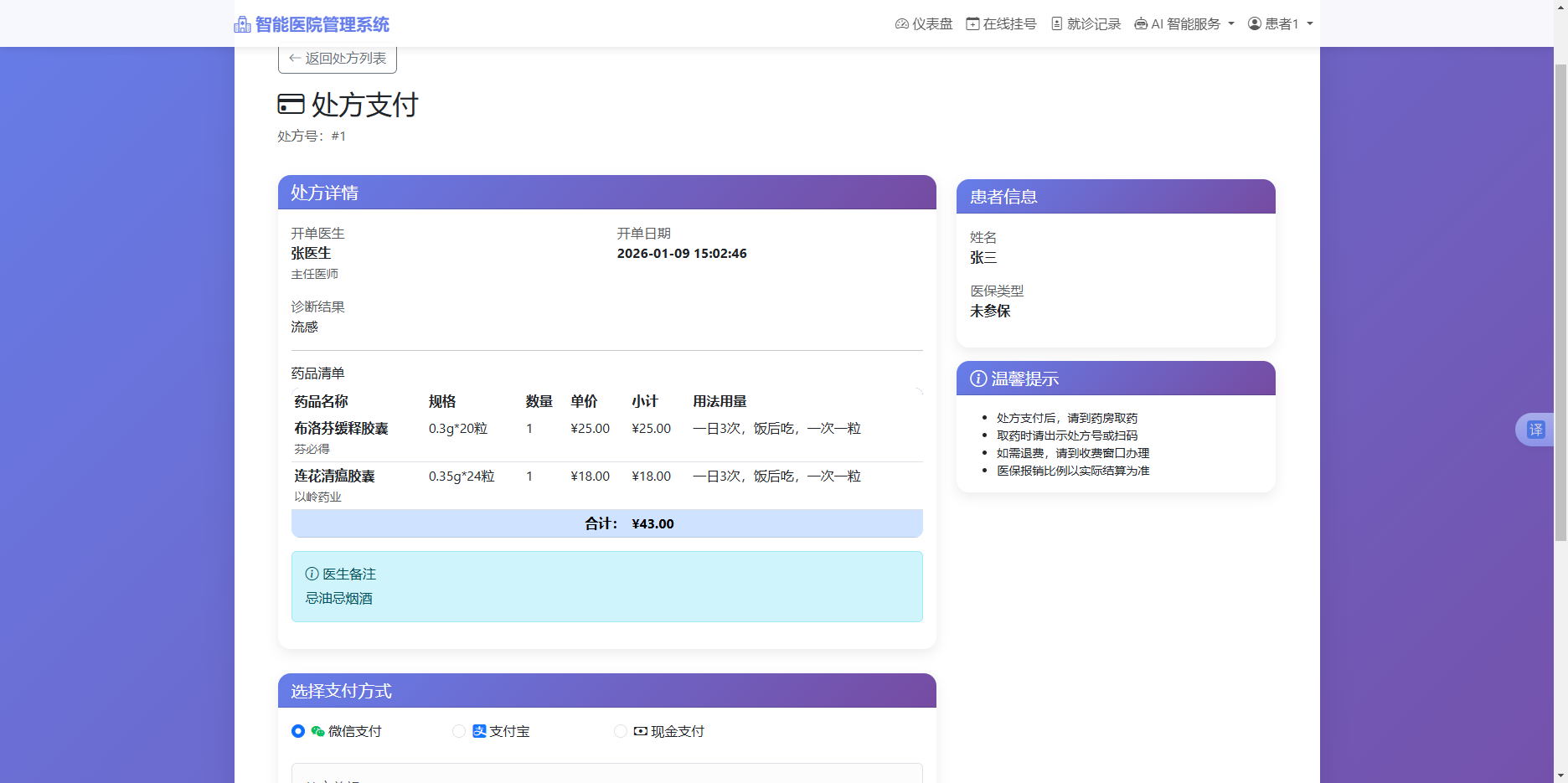Select the calendar icon beside 在线挂号
1568x783 pixels.
click(973, 23)
